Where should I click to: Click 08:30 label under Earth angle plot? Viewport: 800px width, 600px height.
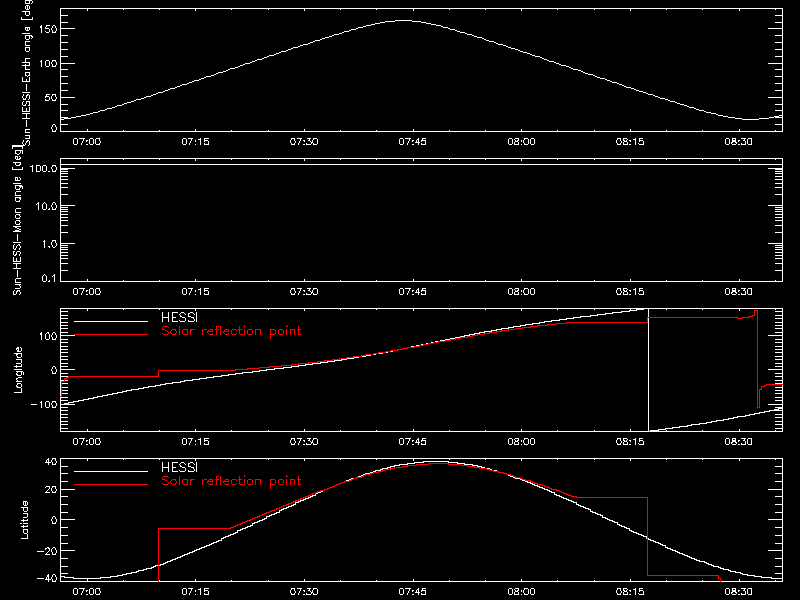tap(739, 141)
